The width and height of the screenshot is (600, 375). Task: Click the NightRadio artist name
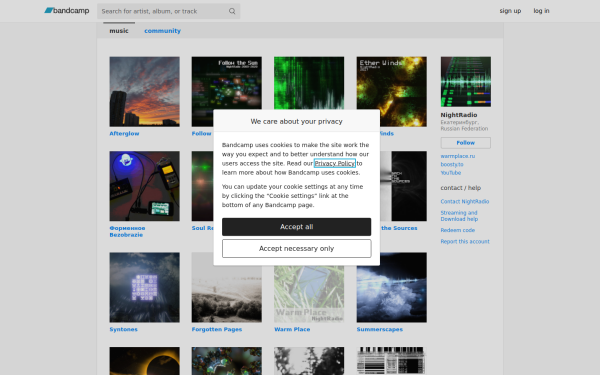459,115
